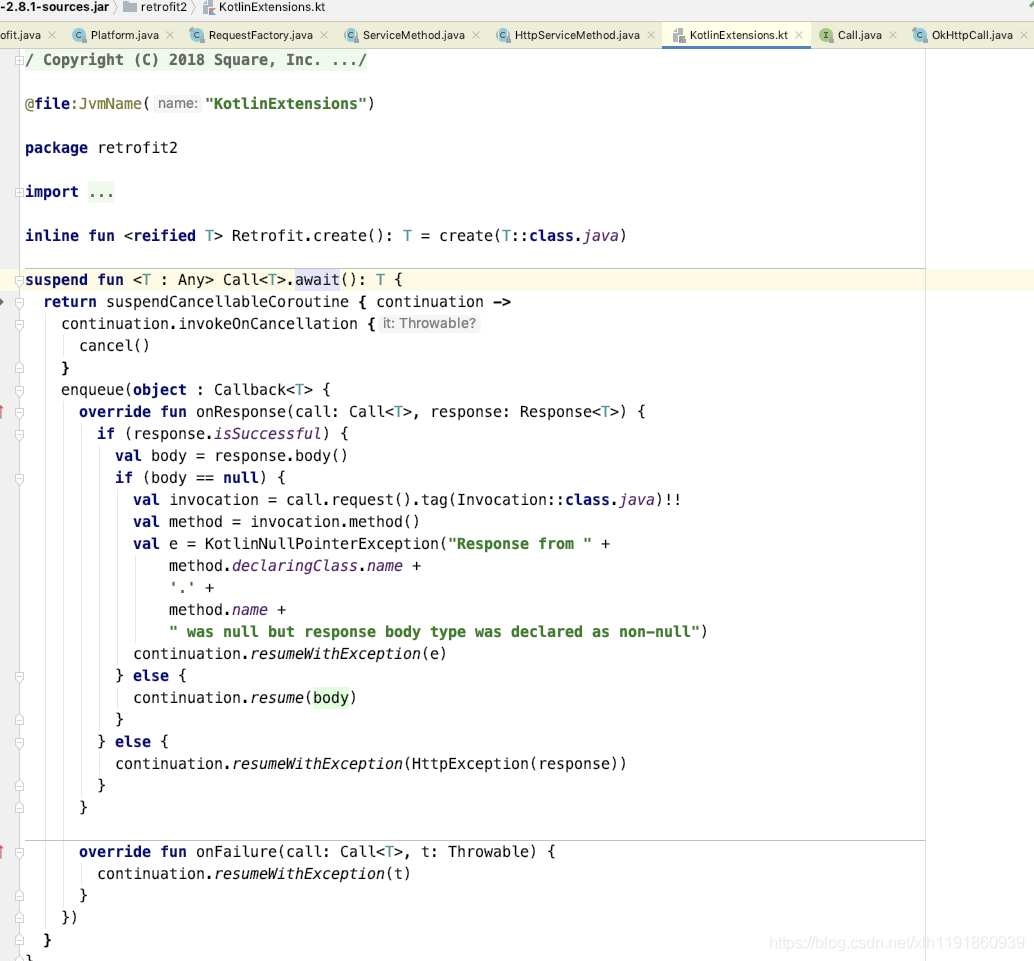Select the KotlinExtensions.kt tab
The height and width of the screenshot is (961, 1034).
point(739,35)
